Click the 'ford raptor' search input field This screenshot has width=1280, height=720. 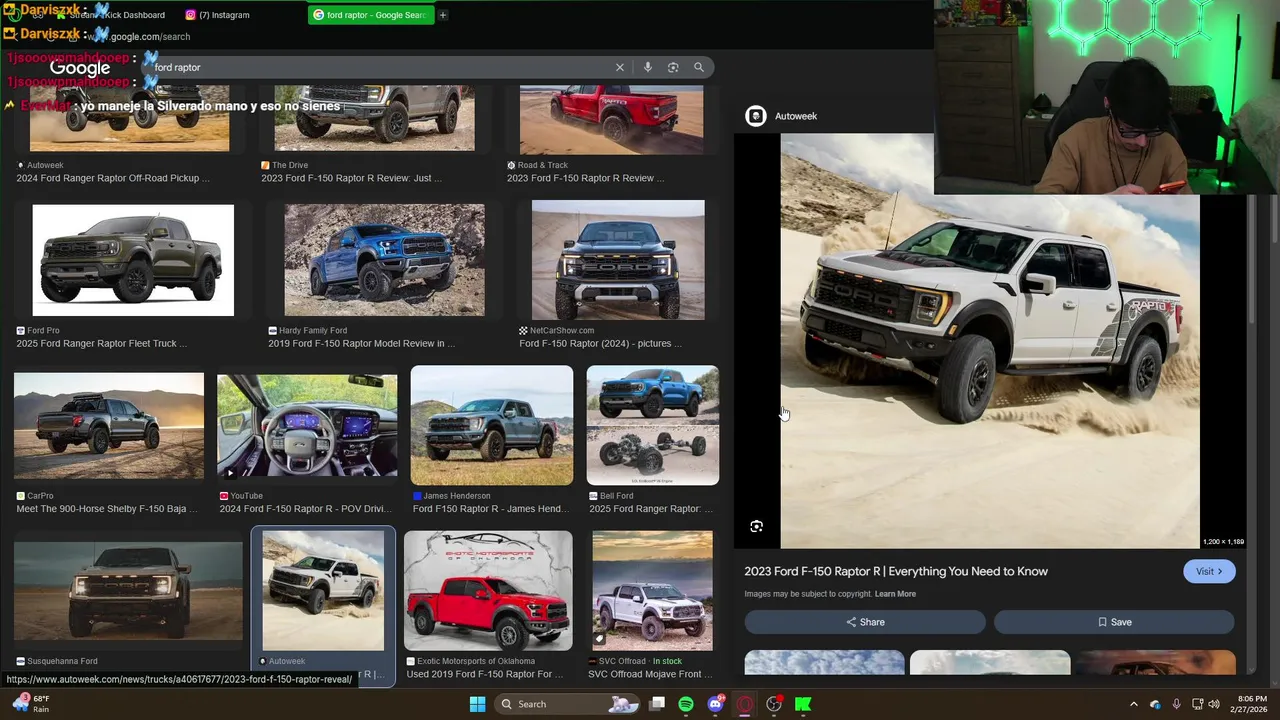coord(380,67)
